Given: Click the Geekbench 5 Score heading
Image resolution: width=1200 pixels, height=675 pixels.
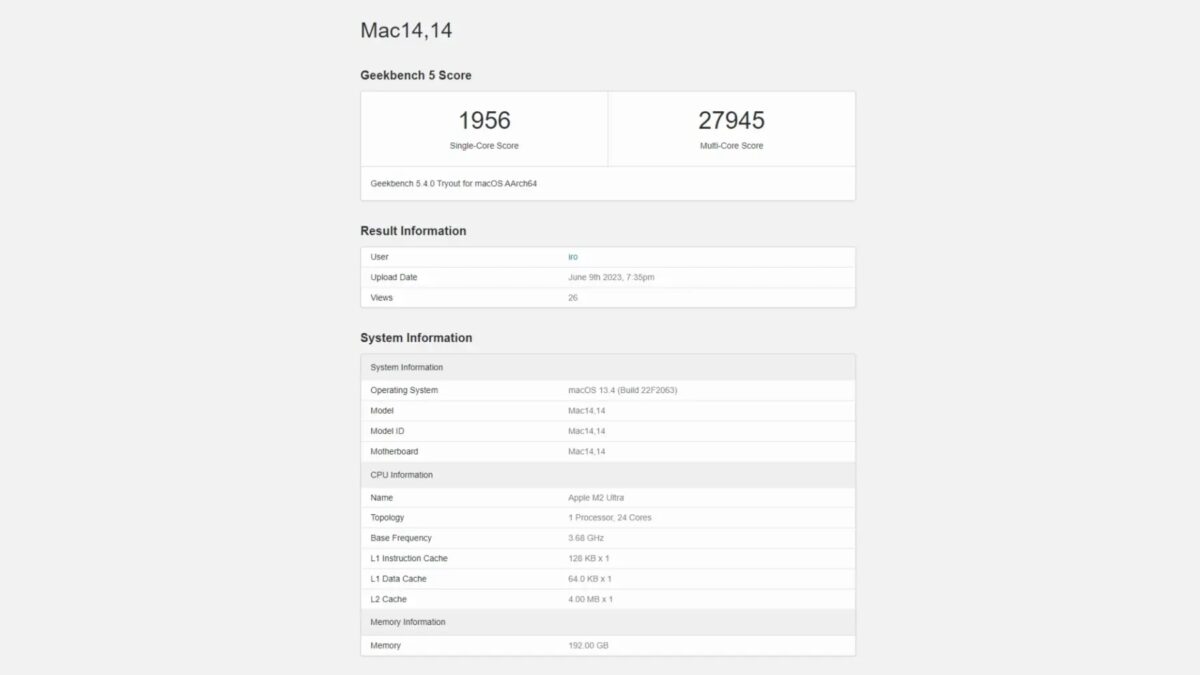Looking at the screenshot, I should click(416, 75).
